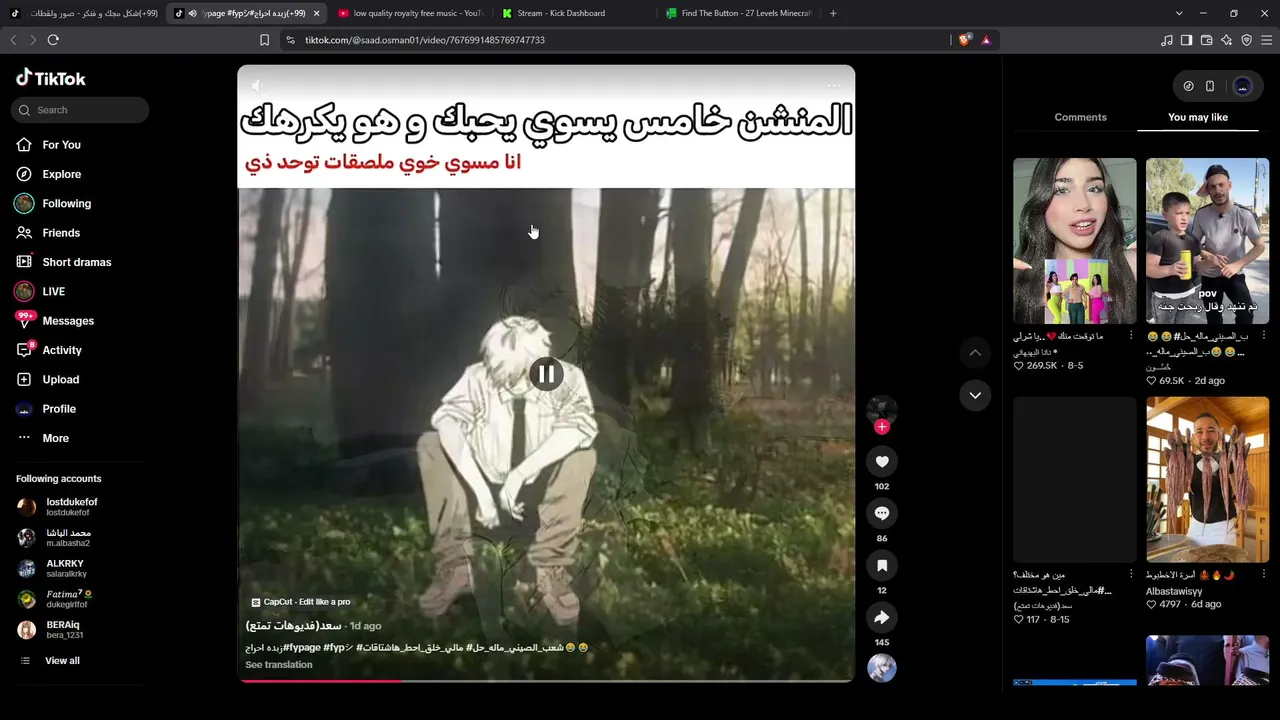Open the video sound disc thumbnail

coord(882,668)
